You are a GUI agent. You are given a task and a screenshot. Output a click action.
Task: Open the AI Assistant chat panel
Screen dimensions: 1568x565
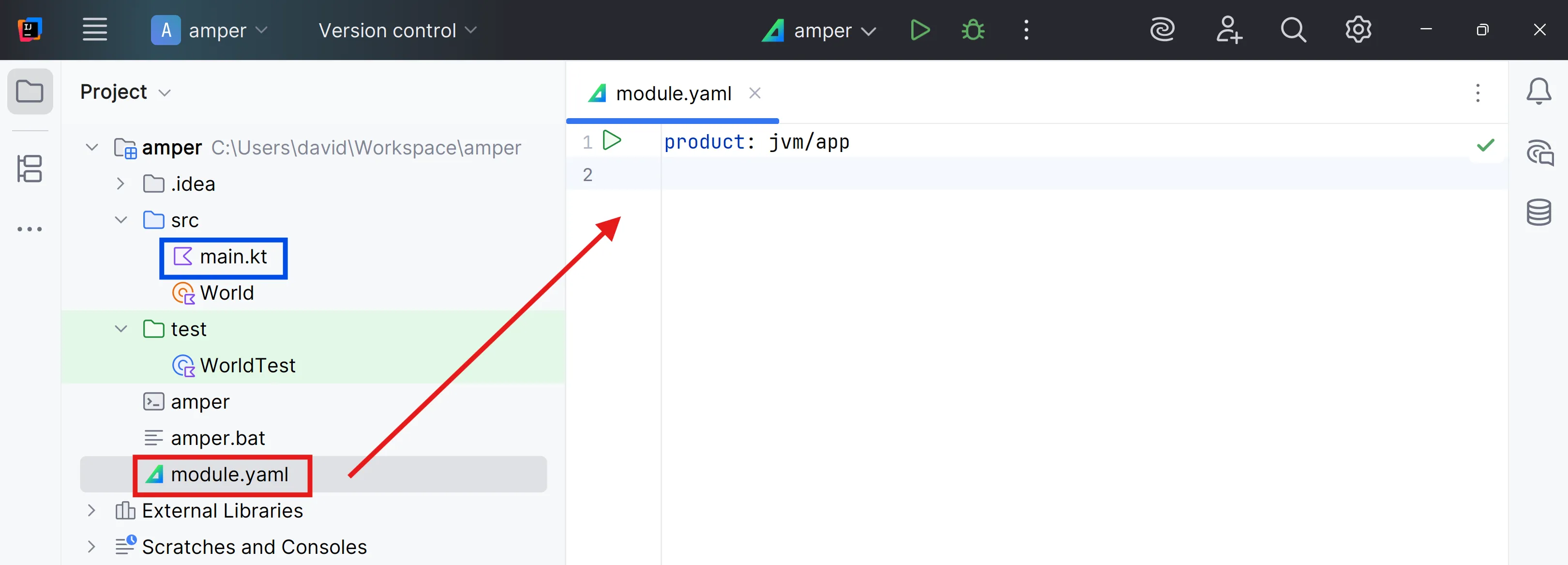point(1539,153)
